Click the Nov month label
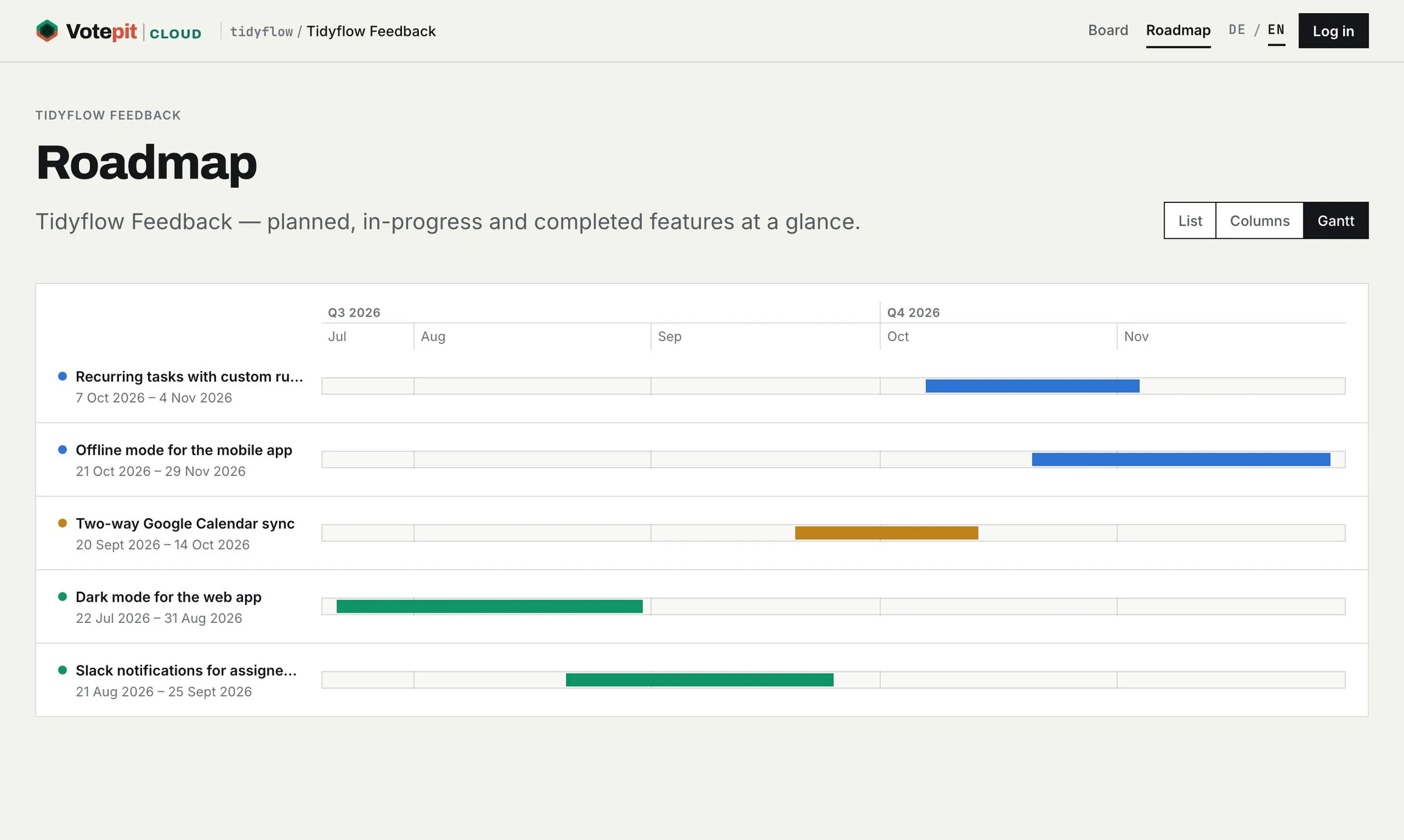 tap(1136, 337)
